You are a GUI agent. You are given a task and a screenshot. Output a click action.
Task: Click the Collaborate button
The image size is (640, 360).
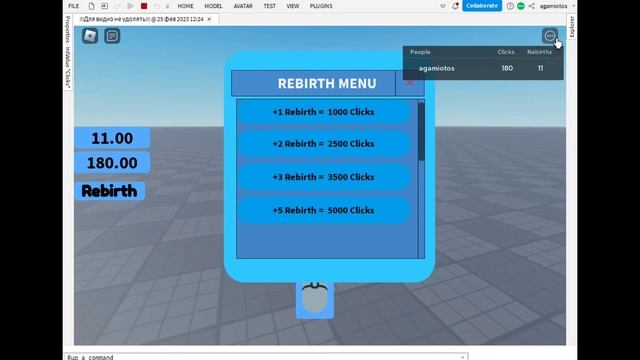(482, 6)
